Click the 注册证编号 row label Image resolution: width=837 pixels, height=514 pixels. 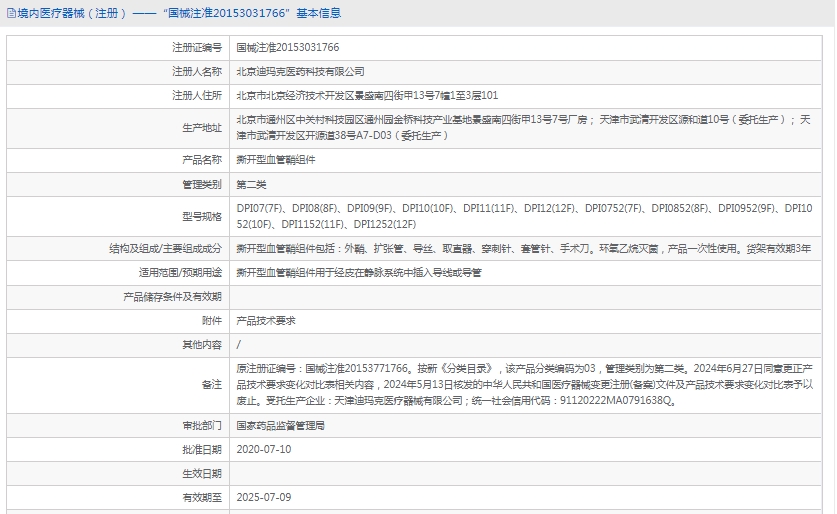pos(196,47)
